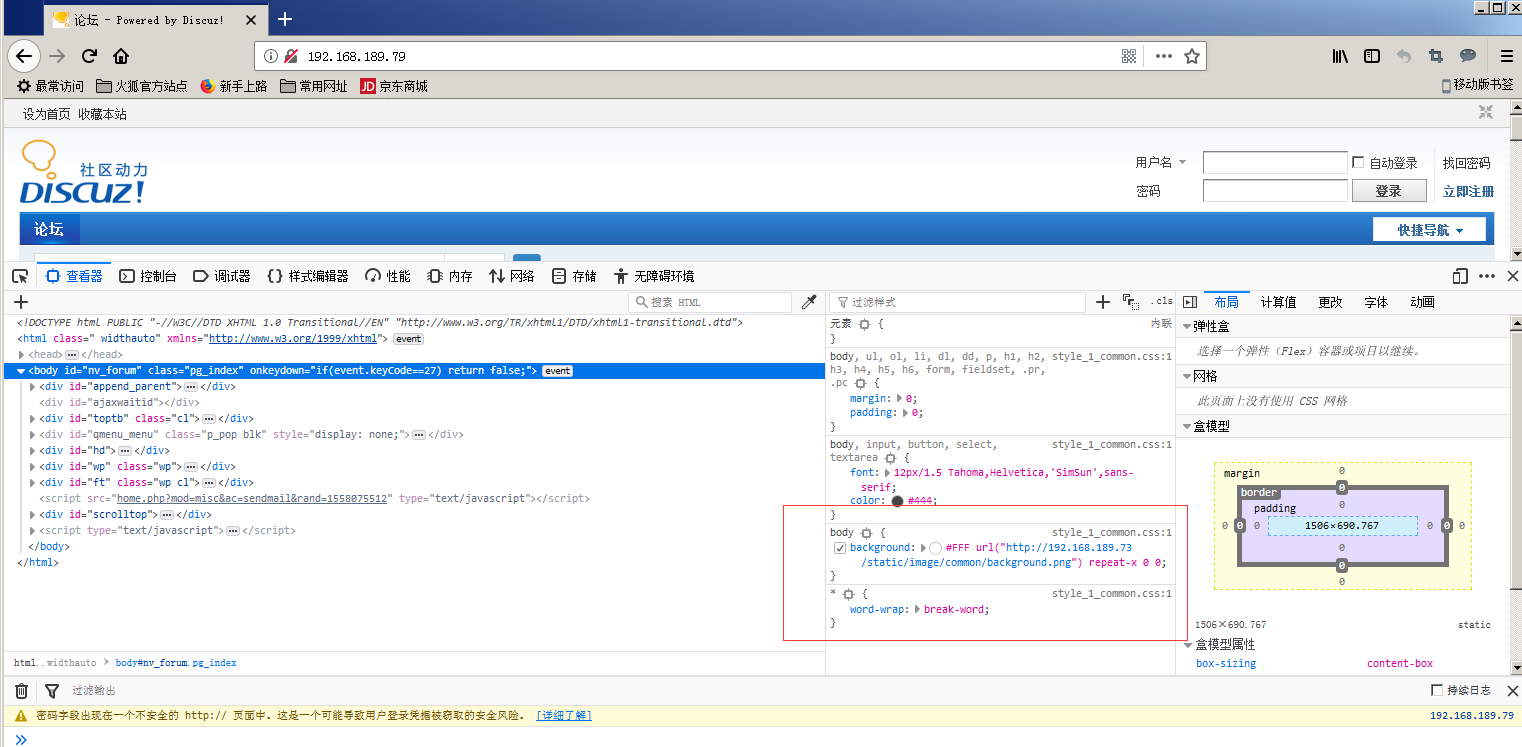The width and height of the screenshot is (1522, 747).
Task: Open the 快捷导航 dropdown
Action: (1429, 230)
